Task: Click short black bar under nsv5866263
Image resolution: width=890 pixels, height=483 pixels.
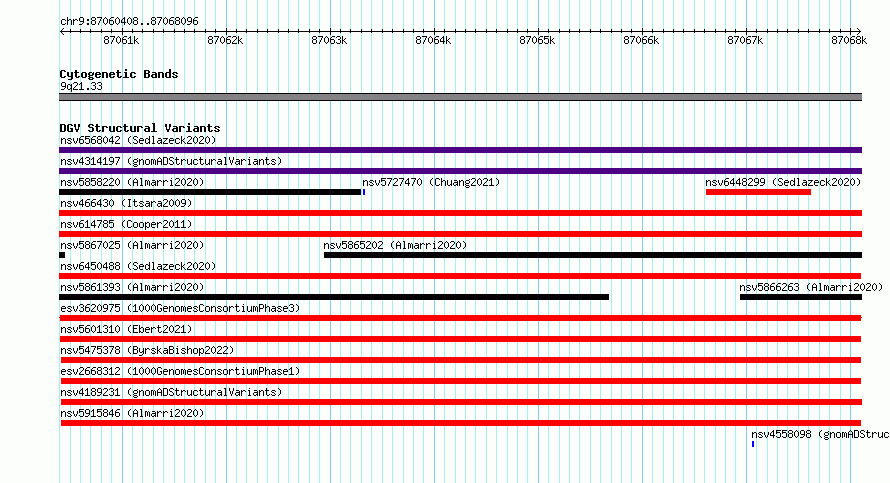Action: pos(801,297)
